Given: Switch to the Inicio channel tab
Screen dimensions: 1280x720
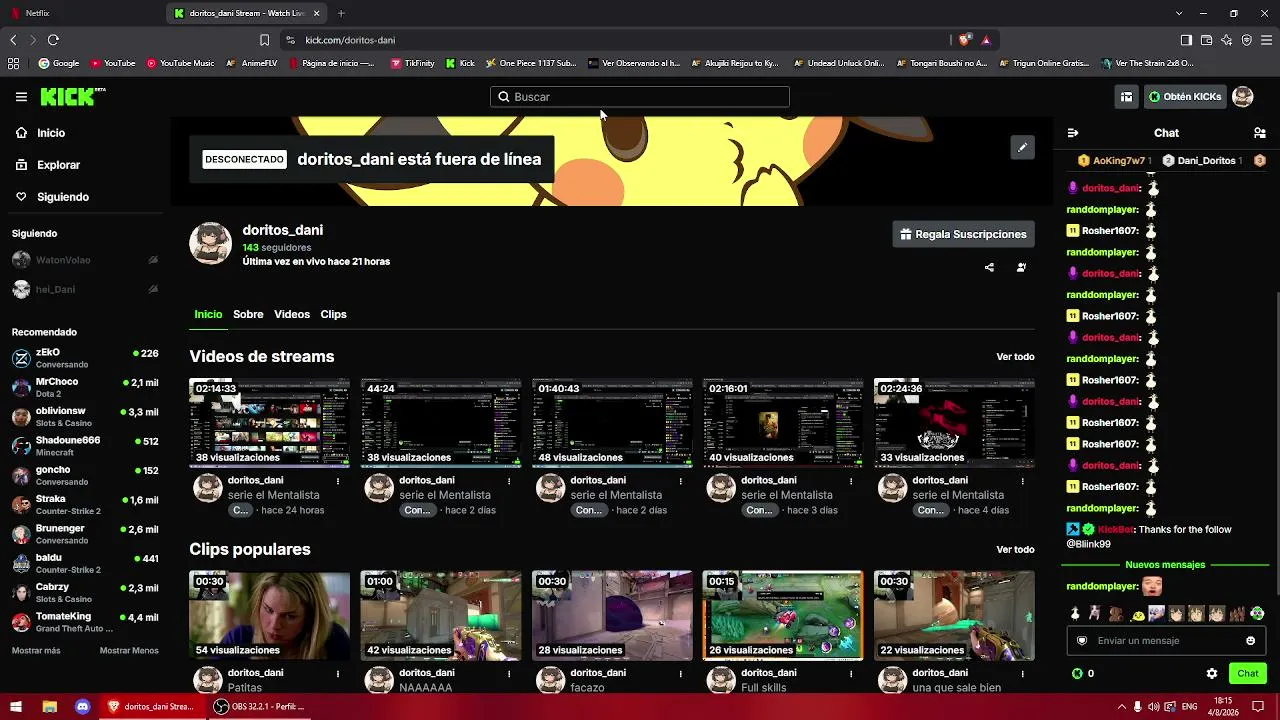Looking at the screenshot, I should pos(208,314).
